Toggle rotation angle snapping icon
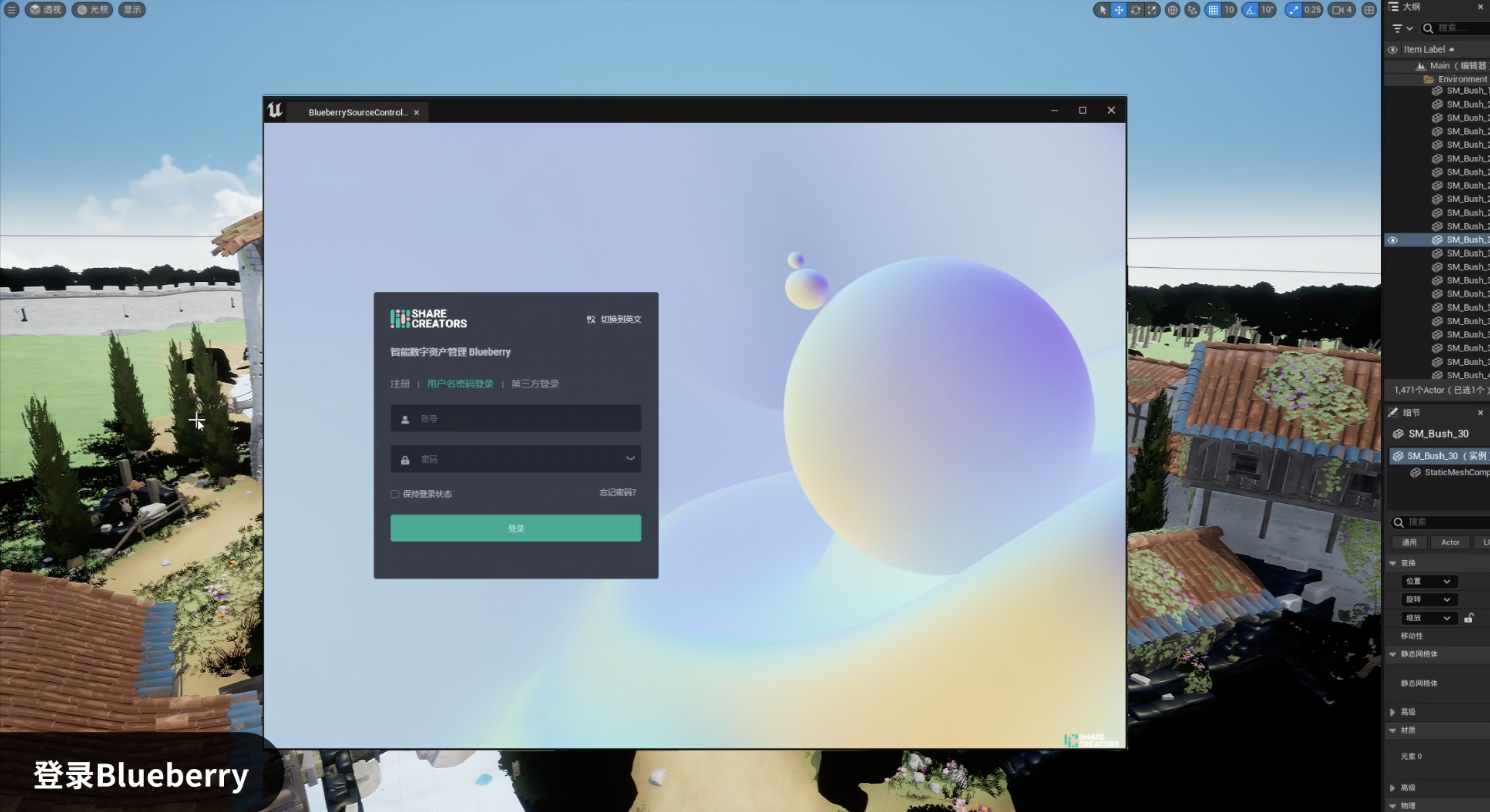 (x=1251, y=9)
